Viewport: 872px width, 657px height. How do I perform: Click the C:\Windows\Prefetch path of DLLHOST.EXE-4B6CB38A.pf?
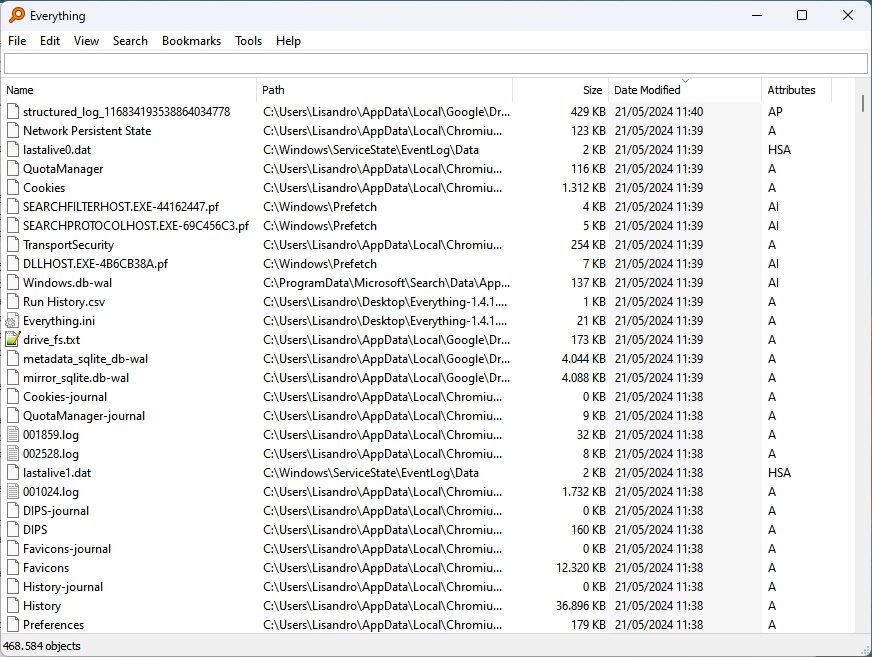(320, 264)
